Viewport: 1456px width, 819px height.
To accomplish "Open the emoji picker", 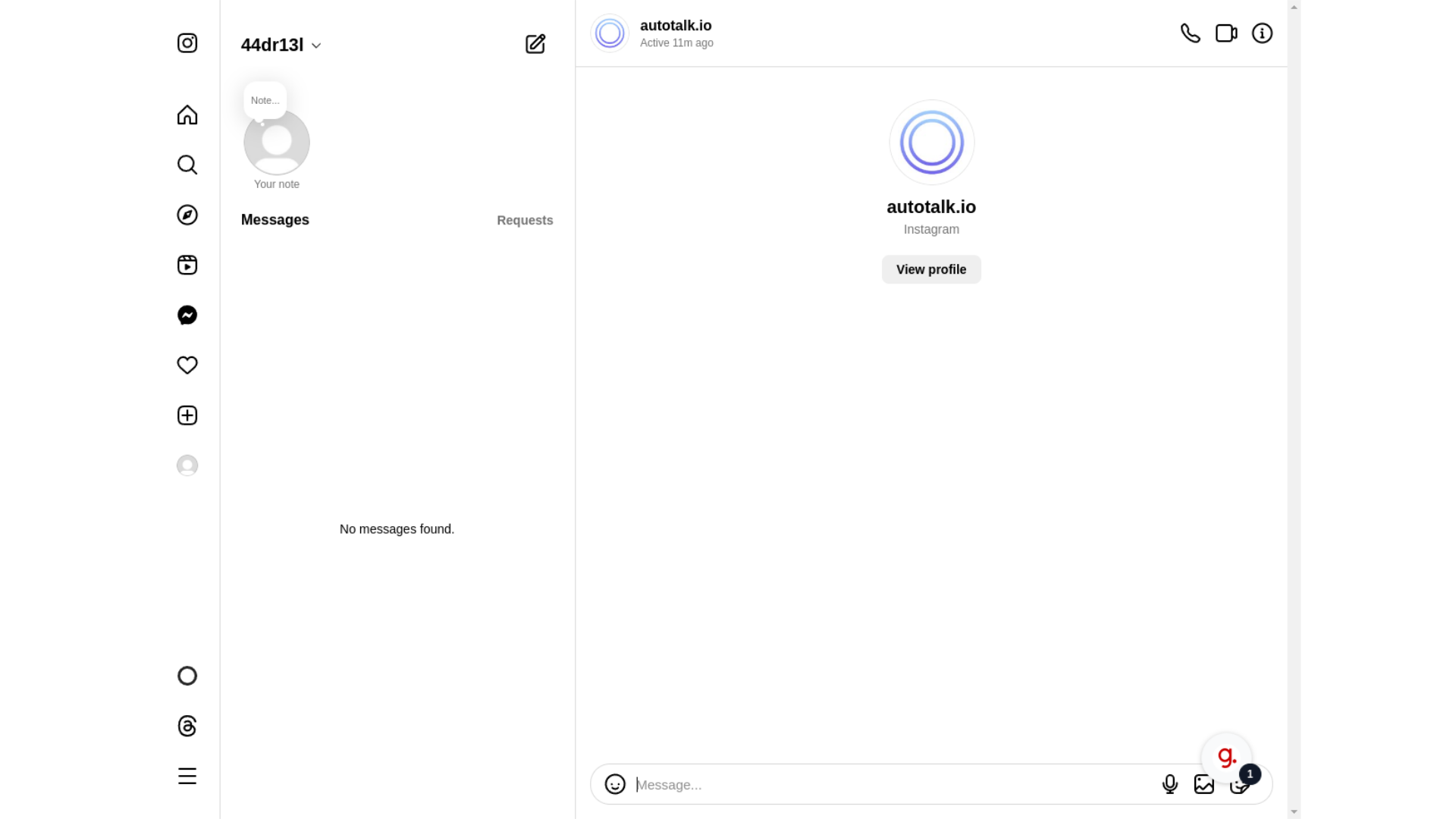I will (x=615, y=784).
